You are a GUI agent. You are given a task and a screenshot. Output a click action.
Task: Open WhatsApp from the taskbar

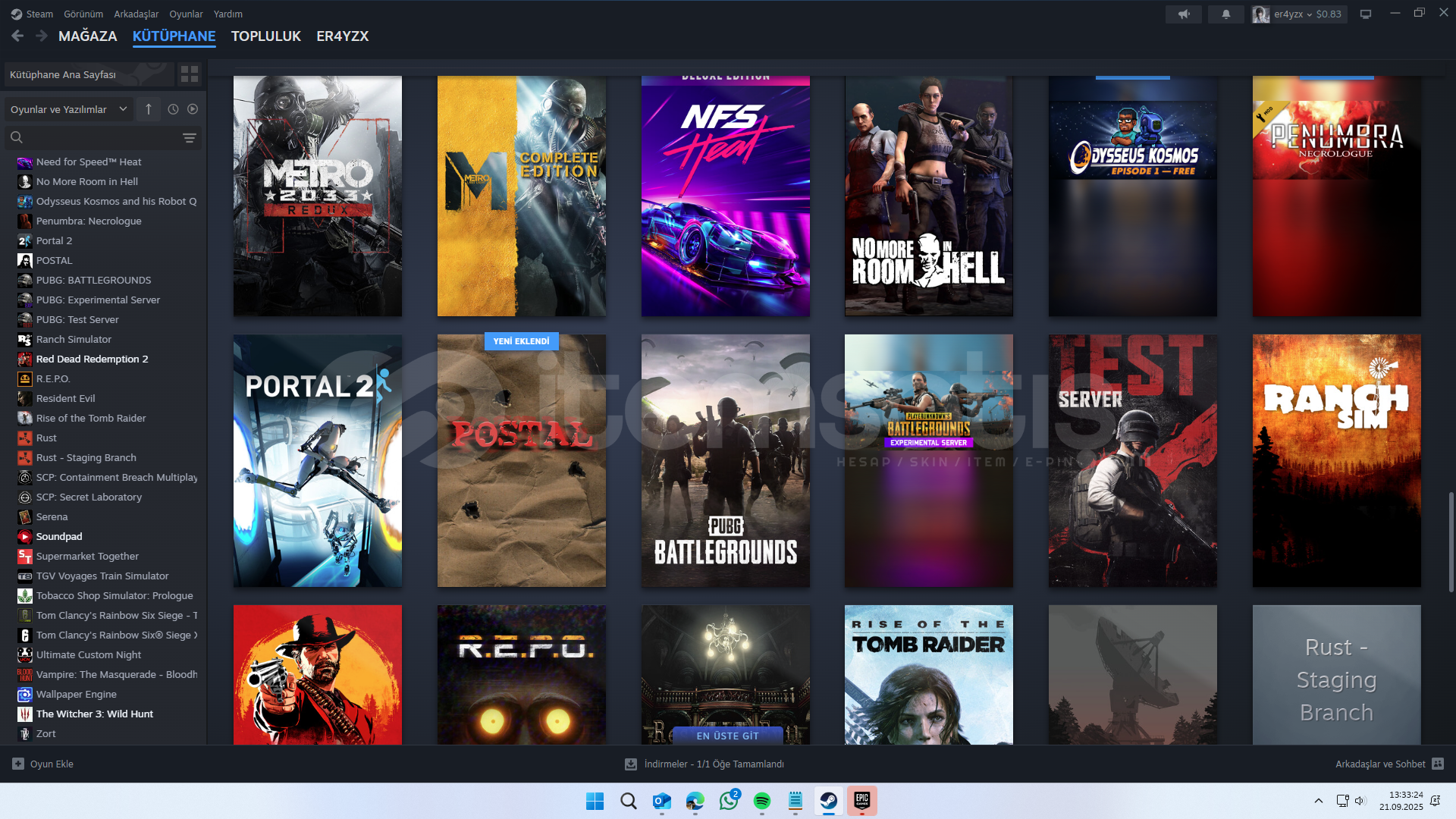729,801
